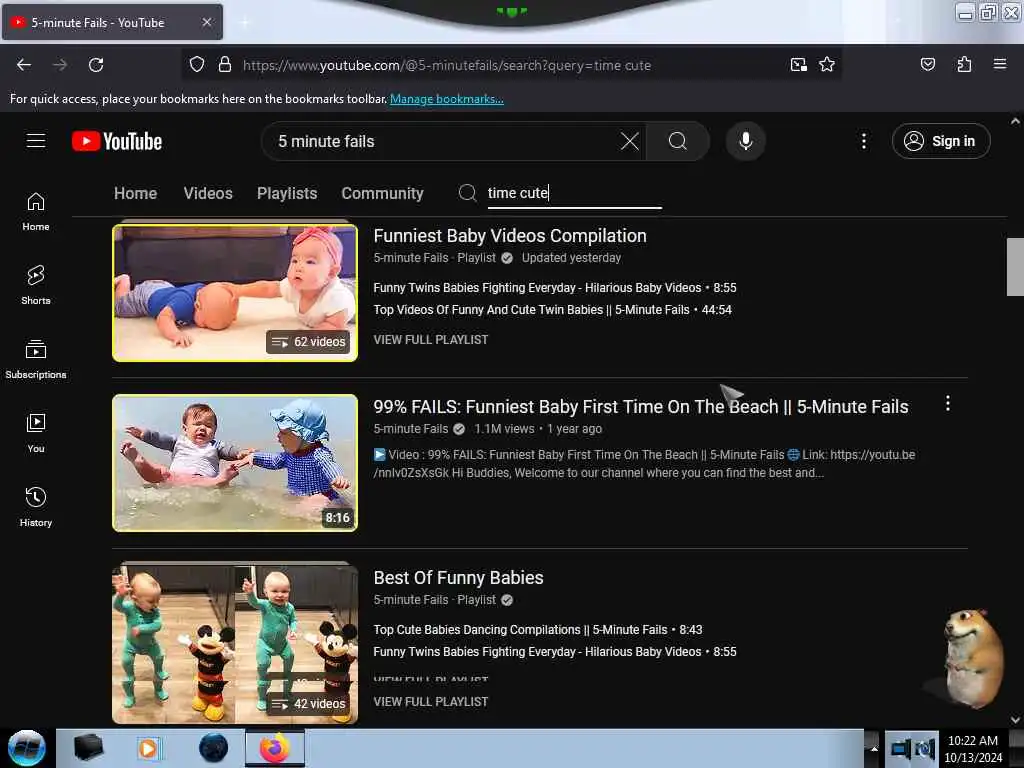Play Funny Twins Babies Fighting Everyday 8:55 in first playlist
Image resolution: width=1024 pixels, height=768 pixels.
pos(554,287)
